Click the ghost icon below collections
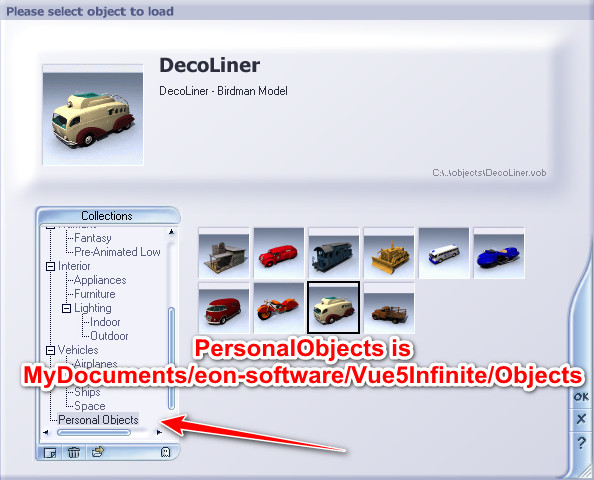Image resolution: width=594 pixels, height=480 pixels. (x=165, y=452)
